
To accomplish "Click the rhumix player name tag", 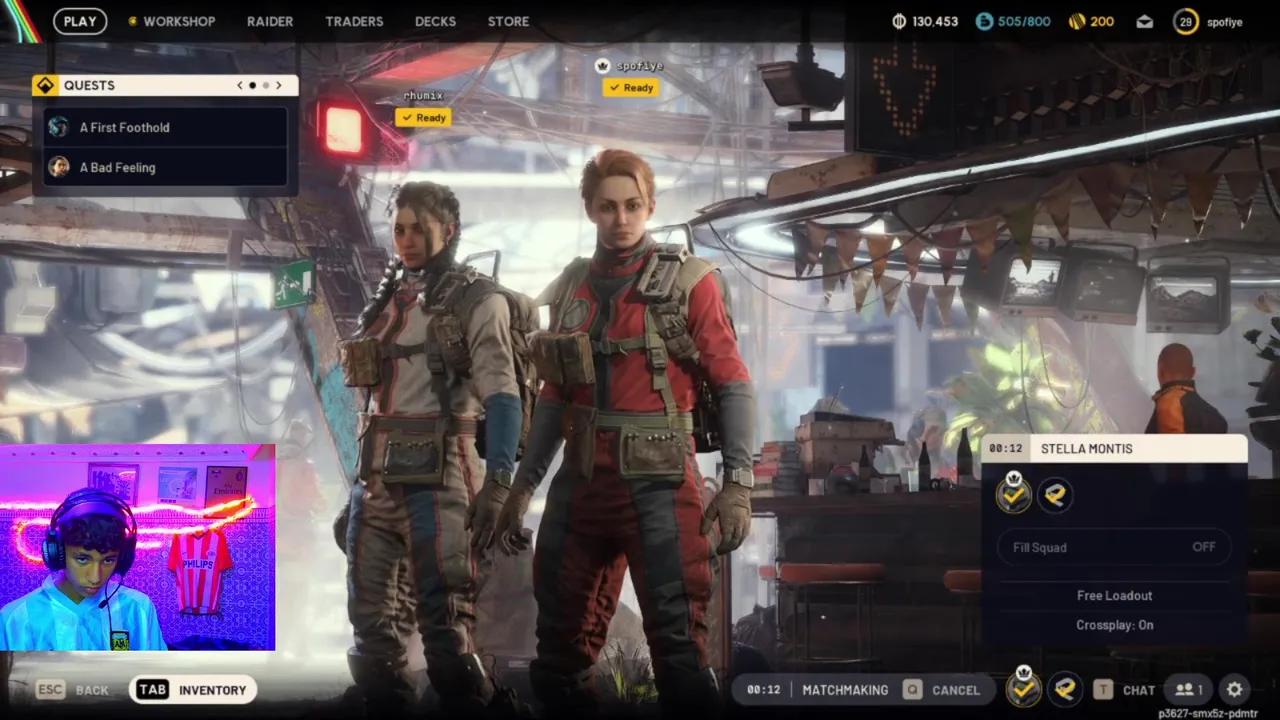I will tap(423, 95).
